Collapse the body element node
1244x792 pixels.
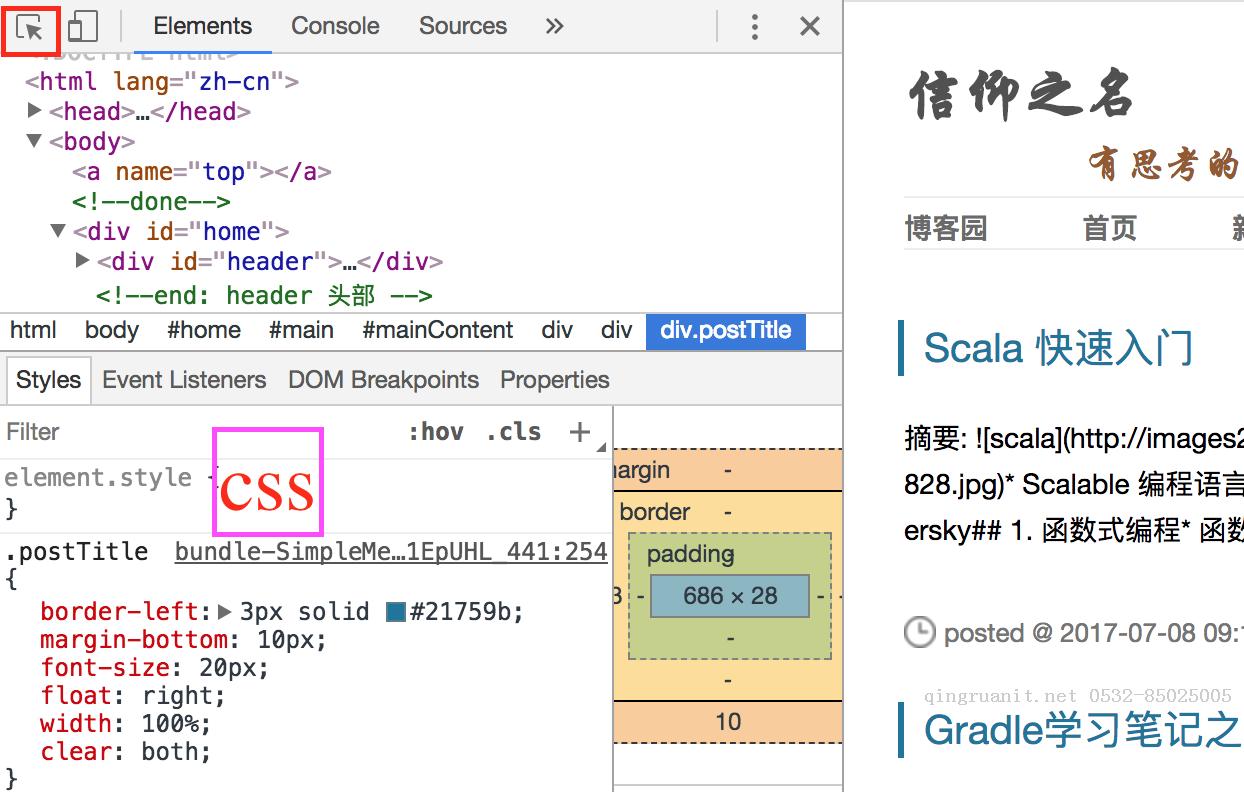[35, 141]
